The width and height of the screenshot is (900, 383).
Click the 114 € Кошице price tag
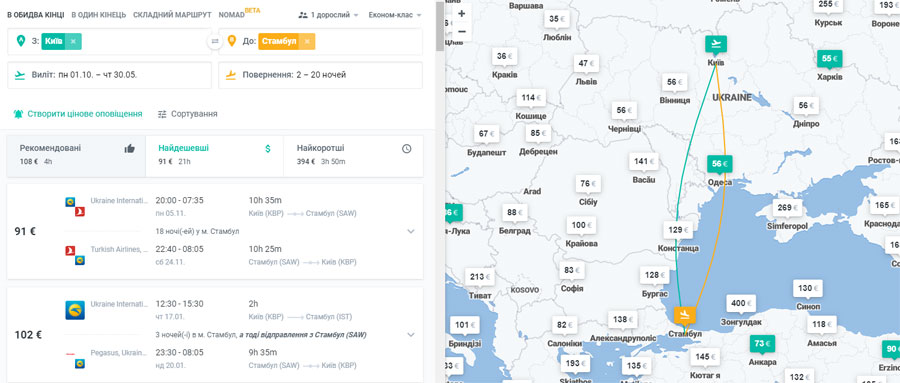(x=532, y=98)
